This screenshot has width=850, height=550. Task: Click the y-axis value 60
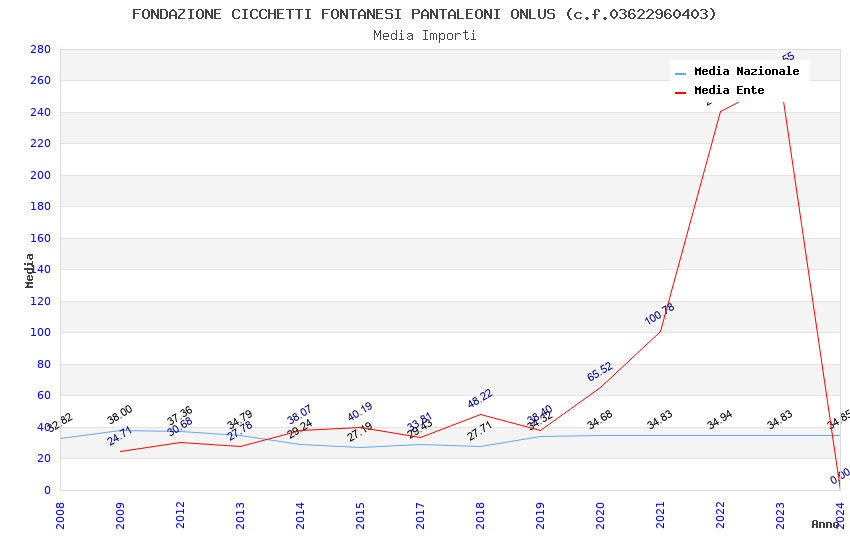pos(44,396)
